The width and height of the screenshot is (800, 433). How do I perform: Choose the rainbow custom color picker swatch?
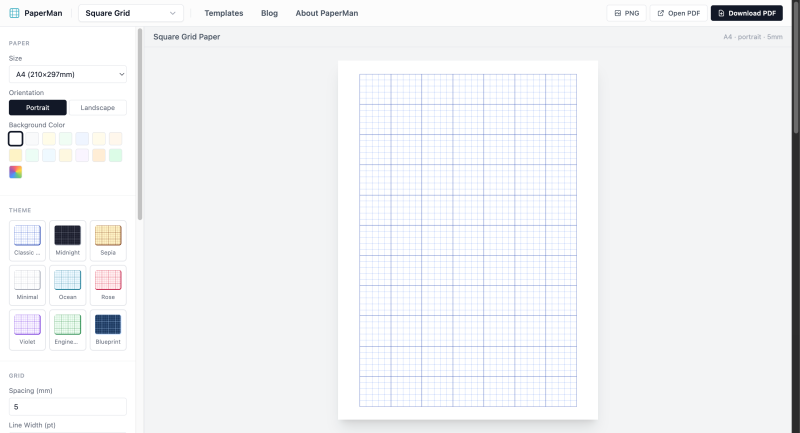pos(15,172)
